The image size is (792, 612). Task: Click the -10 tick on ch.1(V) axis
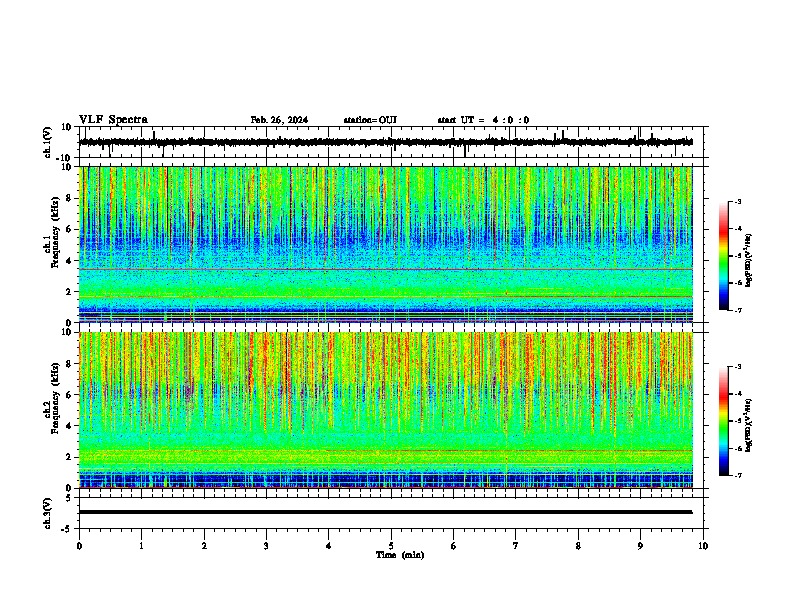(64, 158)
